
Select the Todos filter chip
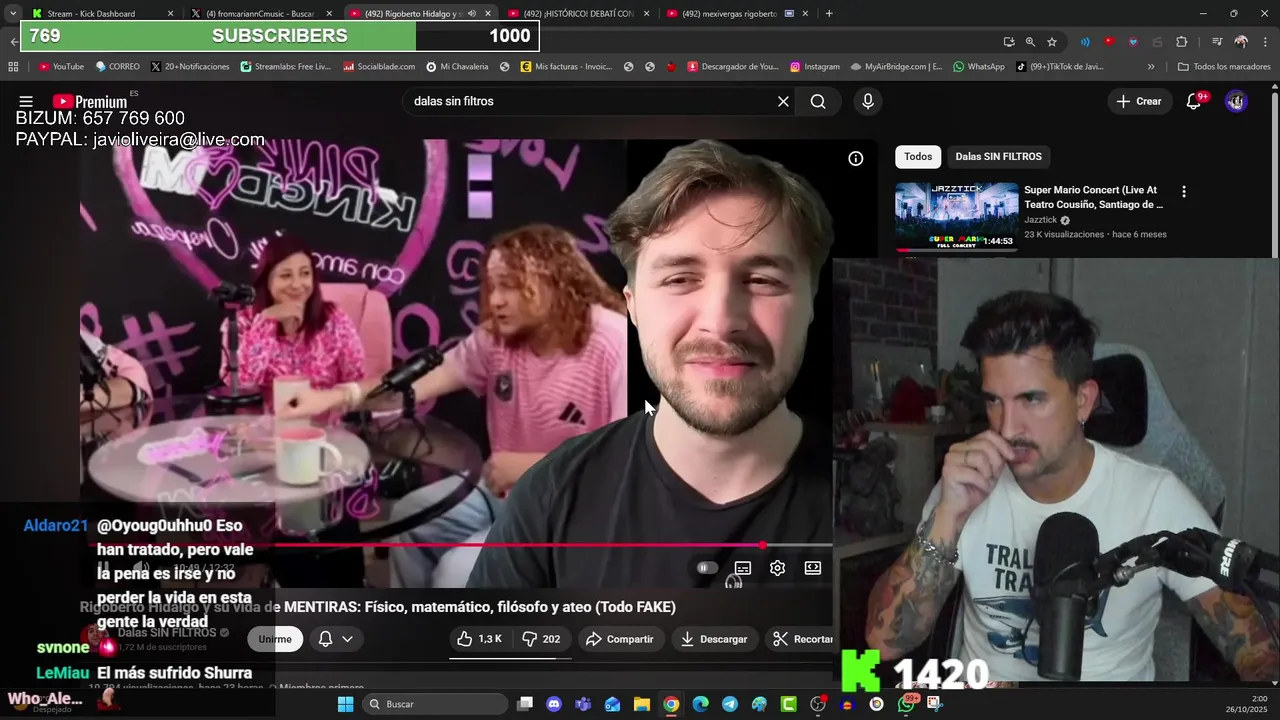tap(918, 156)
